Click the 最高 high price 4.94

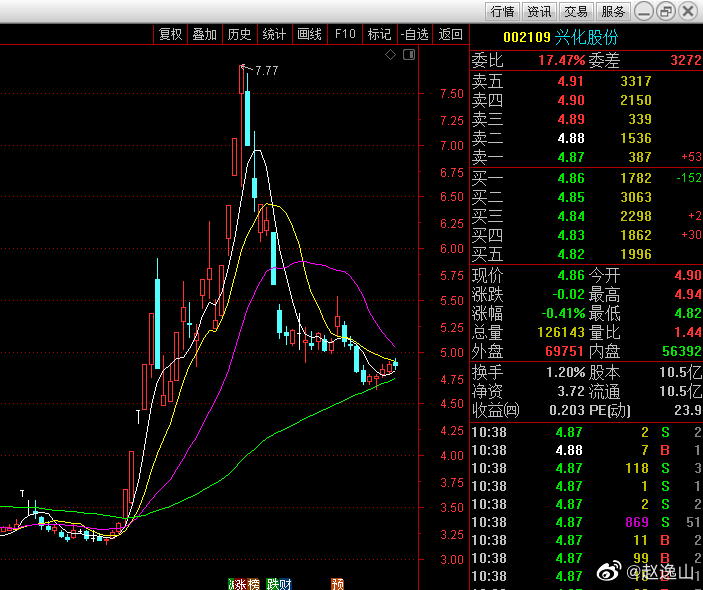point(688,294)
